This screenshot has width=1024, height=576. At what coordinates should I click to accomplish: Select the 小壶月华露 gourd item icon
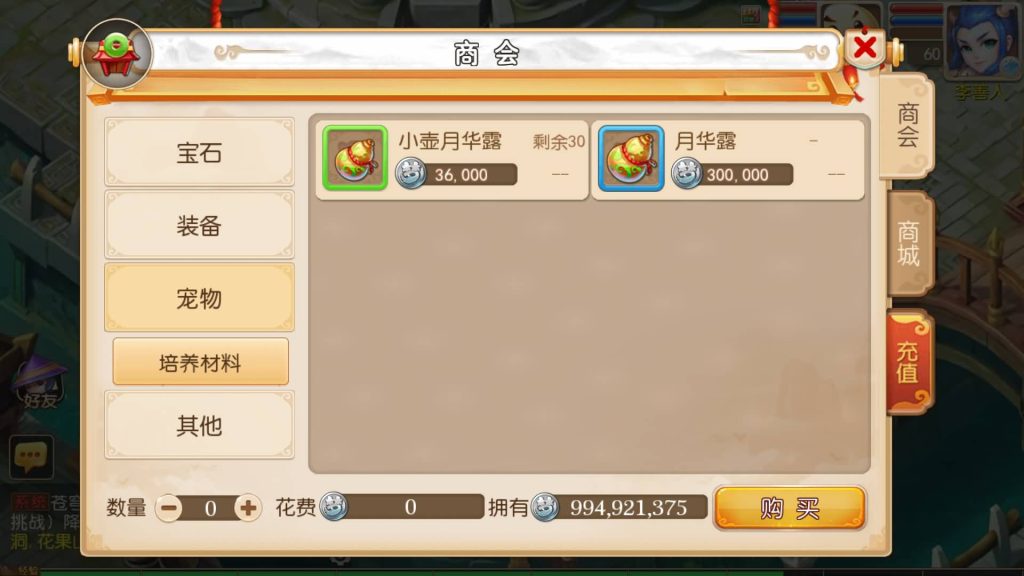tap(355, 158)
